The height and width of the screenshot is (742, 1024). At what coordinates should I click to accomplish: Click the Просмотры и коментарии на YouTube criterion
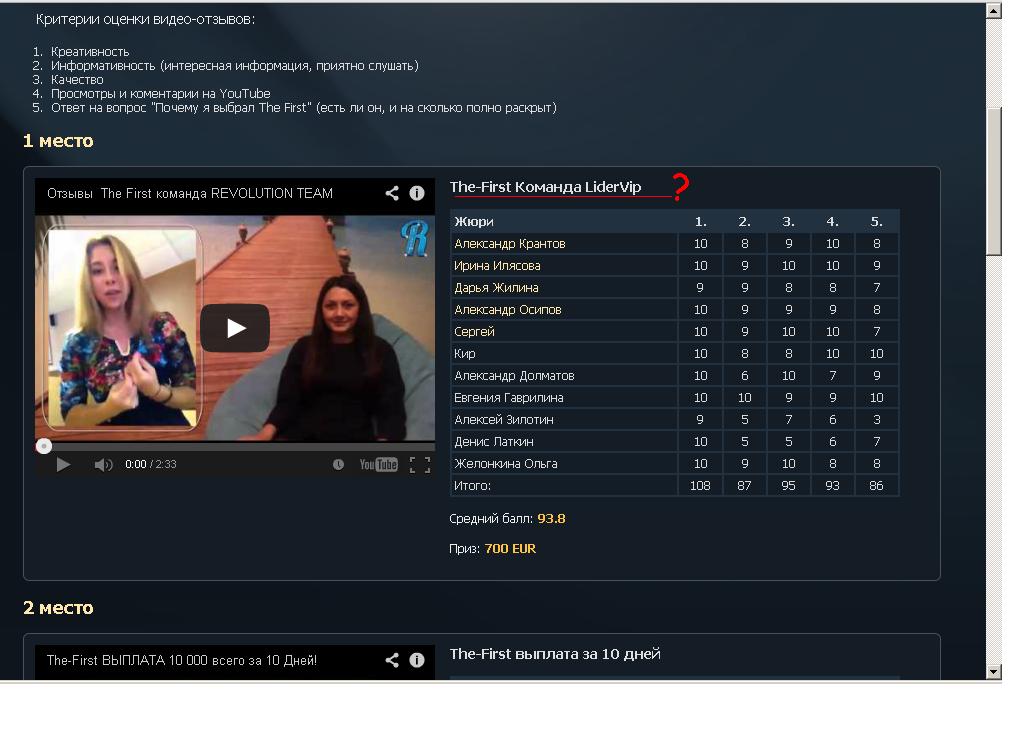(x=161, y=93)
